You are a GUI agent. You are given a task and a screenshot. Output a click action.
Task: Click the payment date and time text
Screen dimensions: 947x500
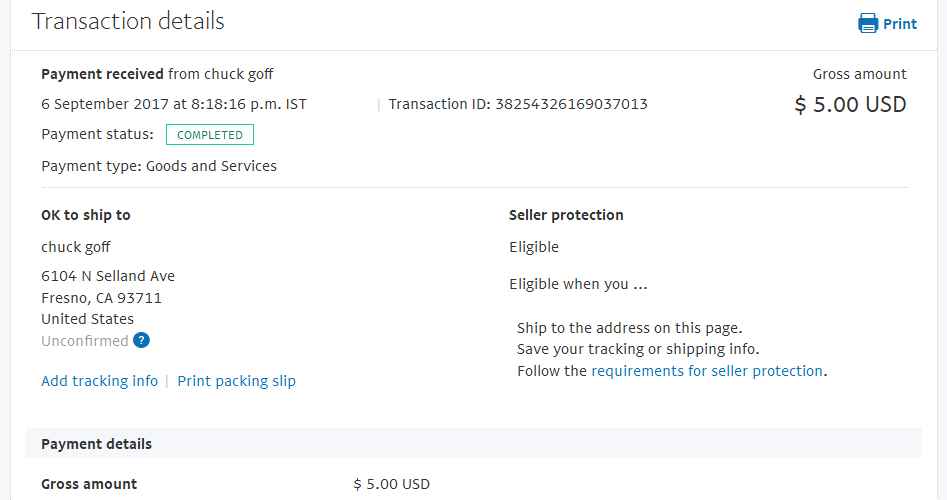click(x=174, y=104)
